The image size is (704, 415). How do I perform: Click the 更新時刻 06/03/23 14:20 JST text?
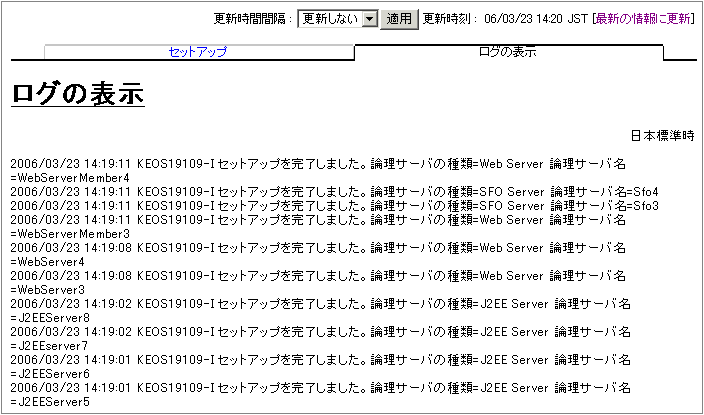(x=506, y=19)
